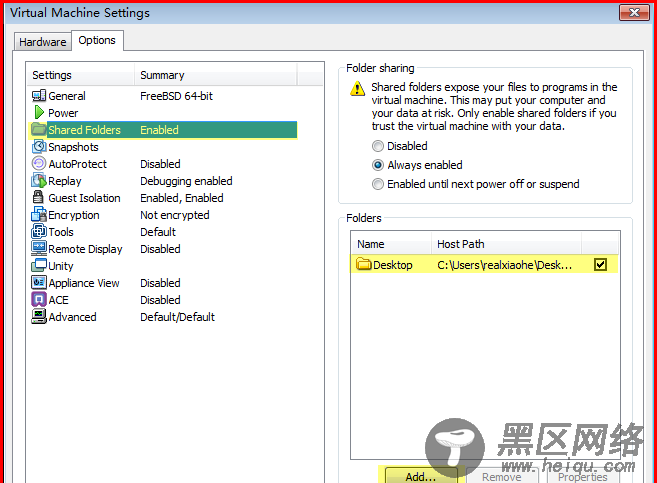Click the Remote Display monitor icon
The height and width of the screenshot is (483, 657).
click(39, 248)
